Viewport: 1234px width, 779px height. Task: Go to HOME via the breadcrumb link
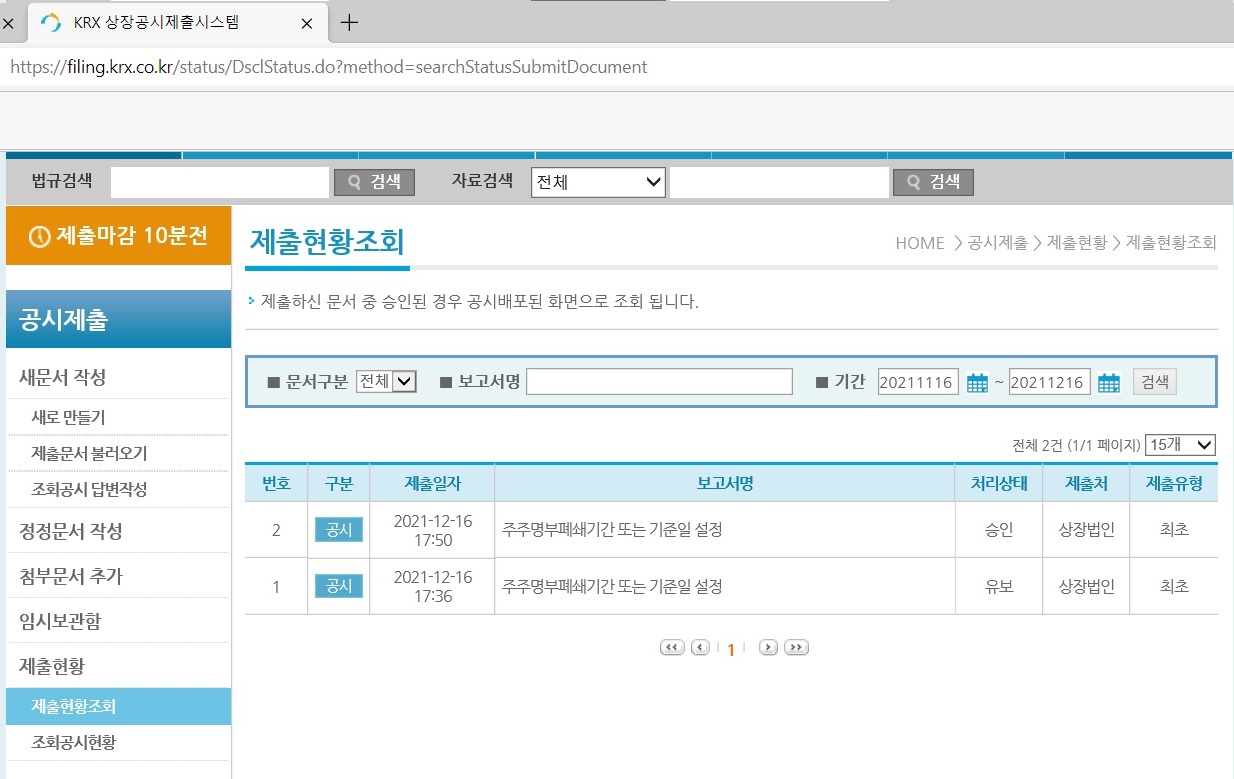(919, 243)
